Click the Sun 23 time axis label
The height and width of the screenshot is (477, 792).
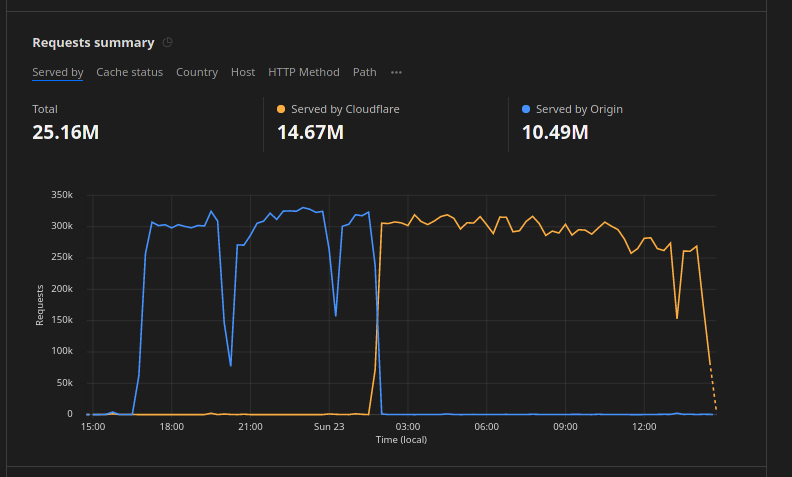tap(329, 427)
